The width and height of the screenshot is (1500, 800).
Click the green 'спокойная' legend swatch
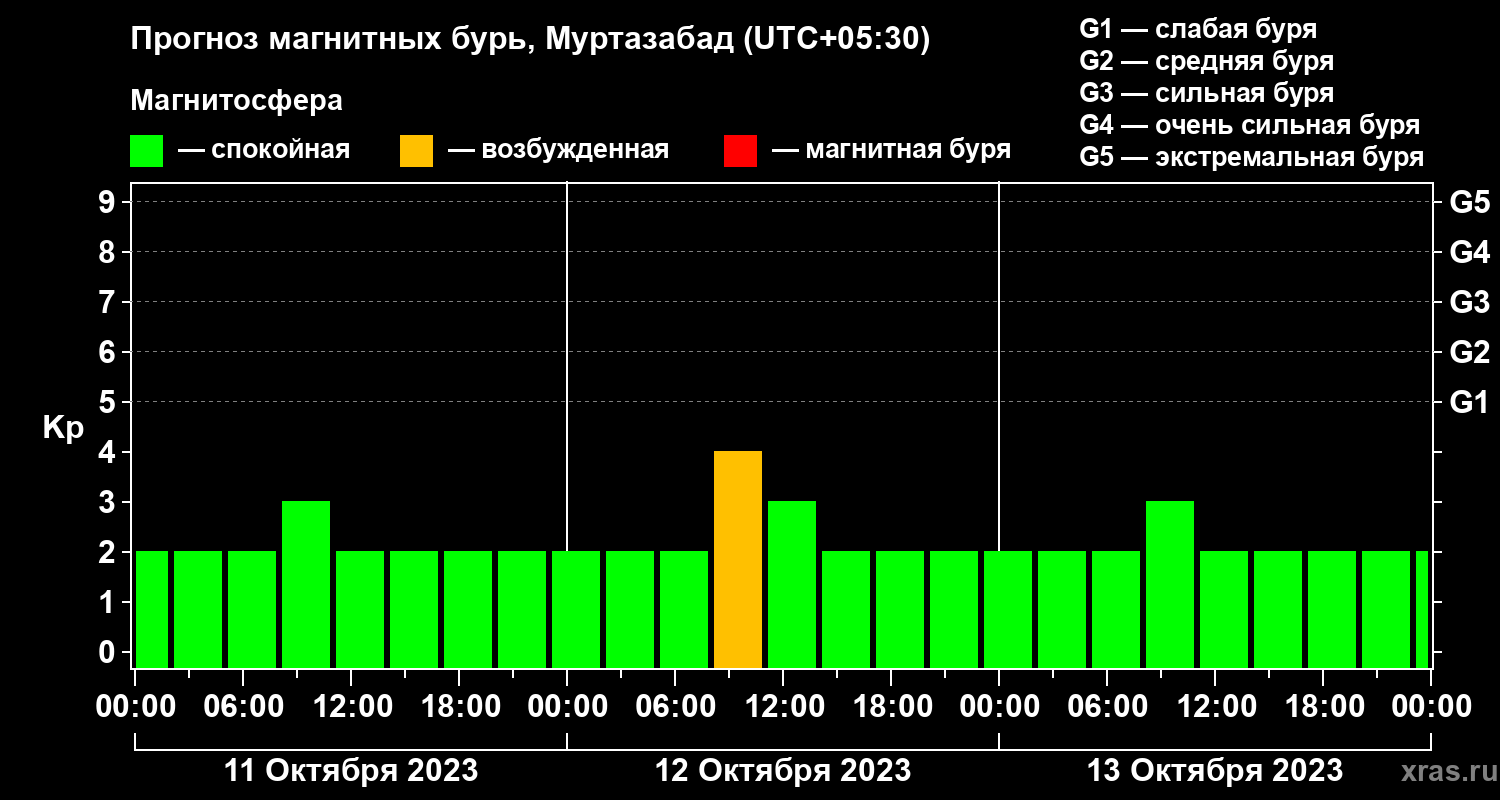pos(146,151)
